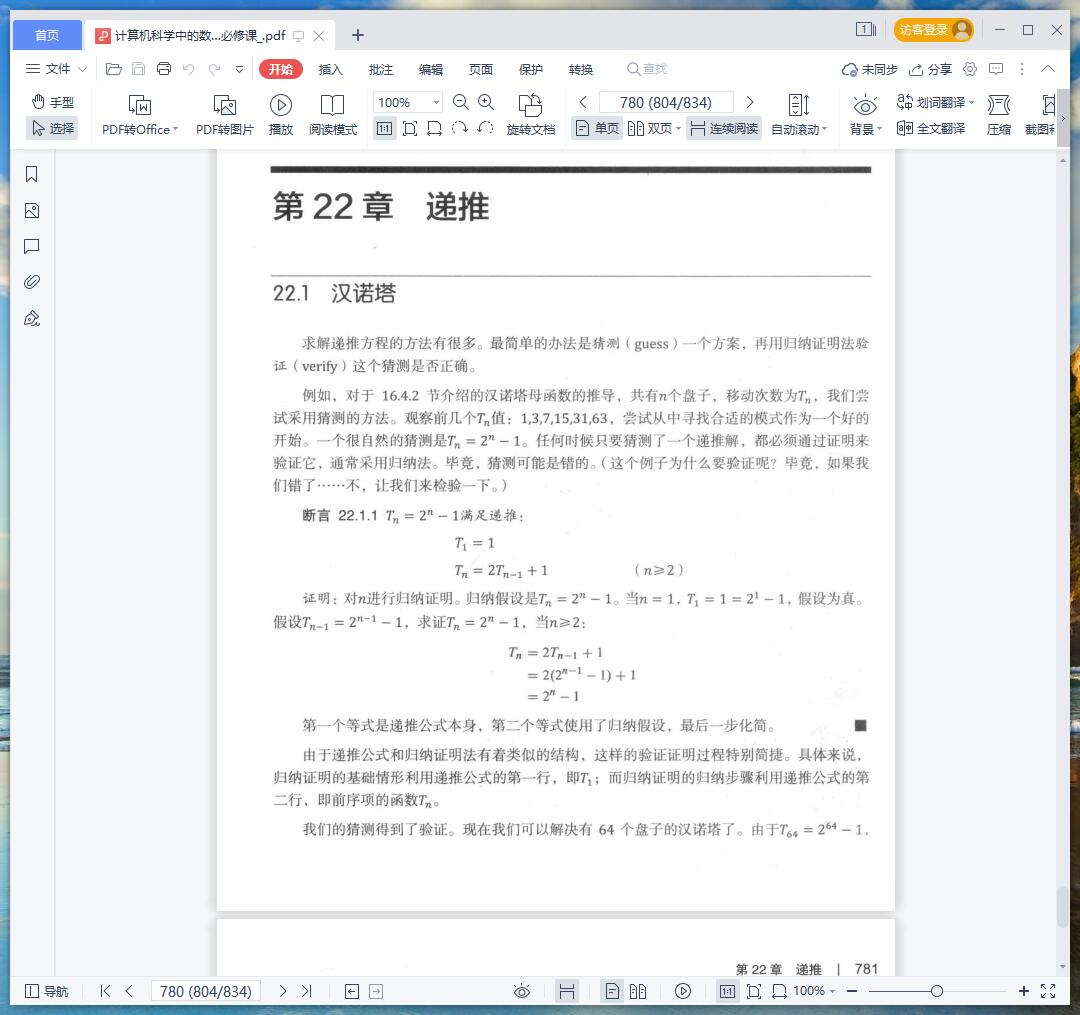Image resolution: width=1080 pixels, height=1015 pixels.
Task: Click fit page icon in toolbar
Action: 410,129
